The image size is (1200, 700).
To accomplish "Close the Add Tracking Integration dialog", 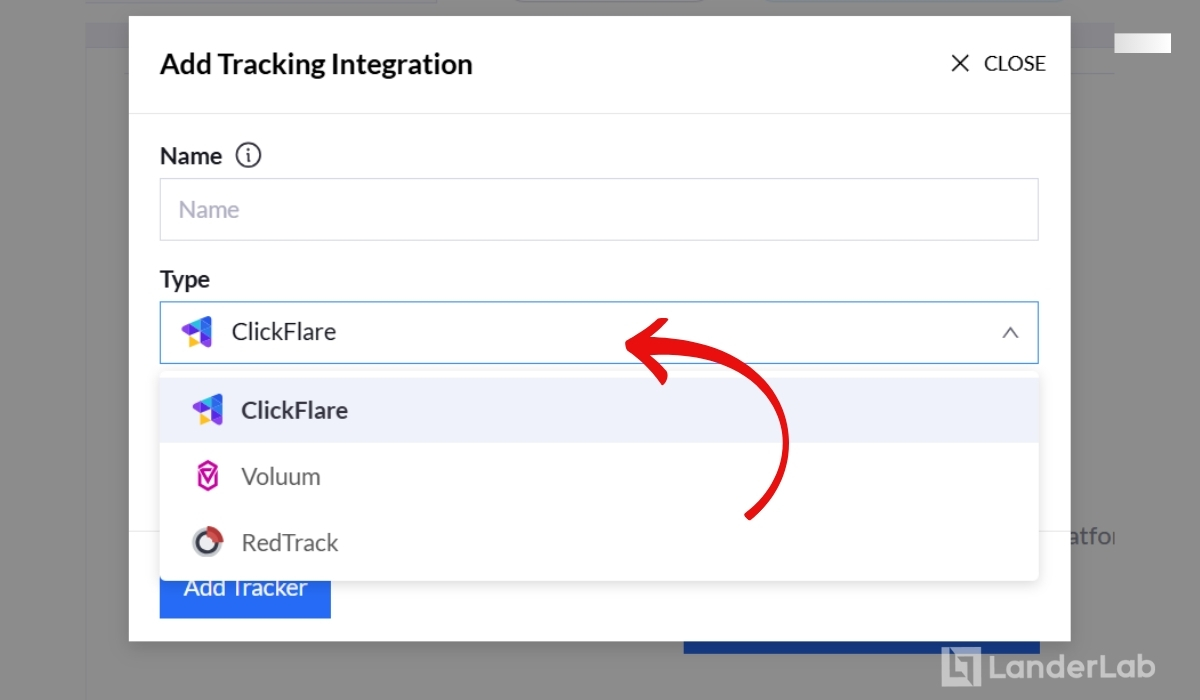I will tap(998, 64).
